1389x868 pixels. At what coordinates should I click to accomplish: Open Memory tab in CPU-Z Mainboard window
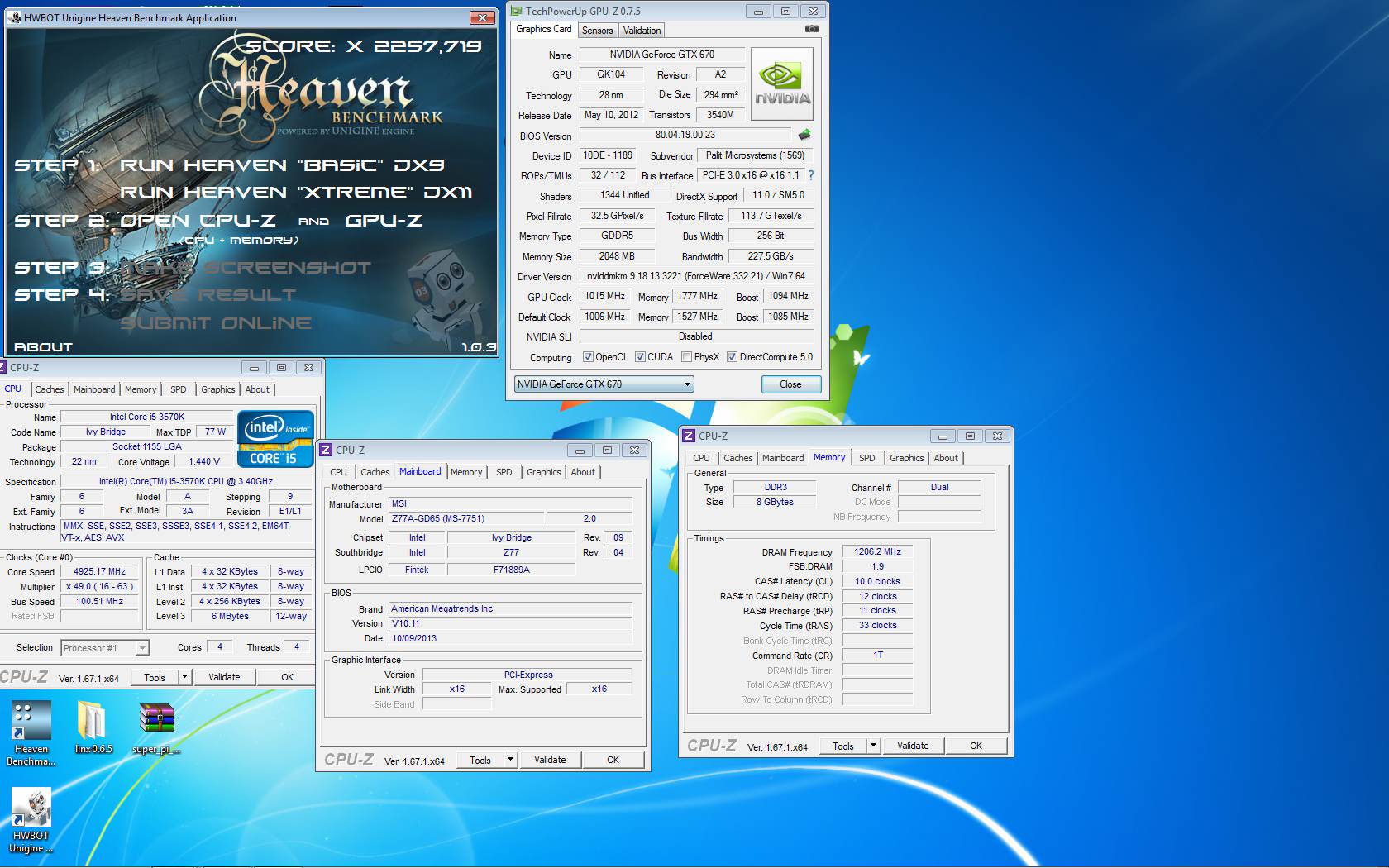coord(466,472)
